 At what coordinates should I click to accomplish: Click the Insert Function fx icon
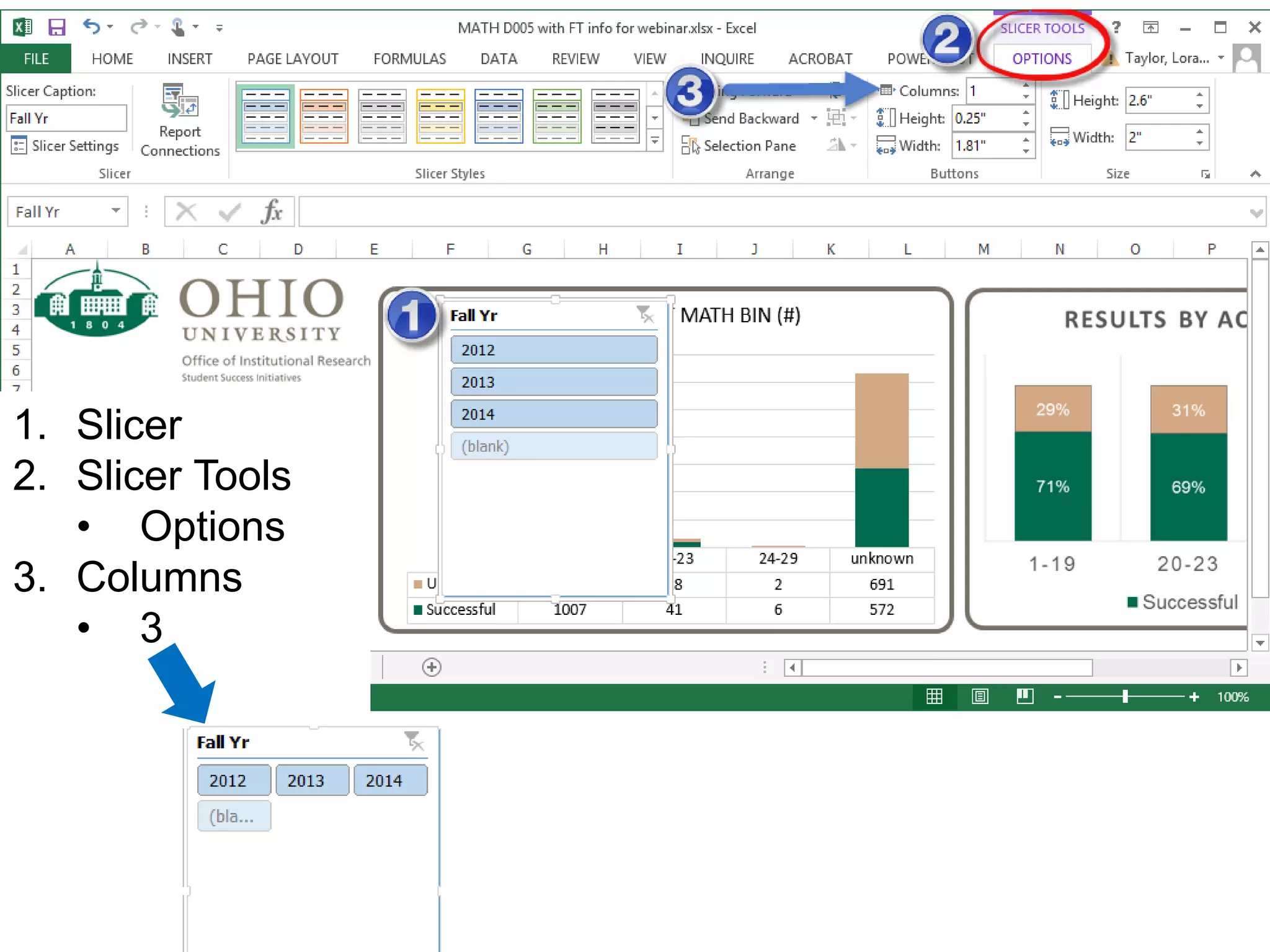[272, 212]
